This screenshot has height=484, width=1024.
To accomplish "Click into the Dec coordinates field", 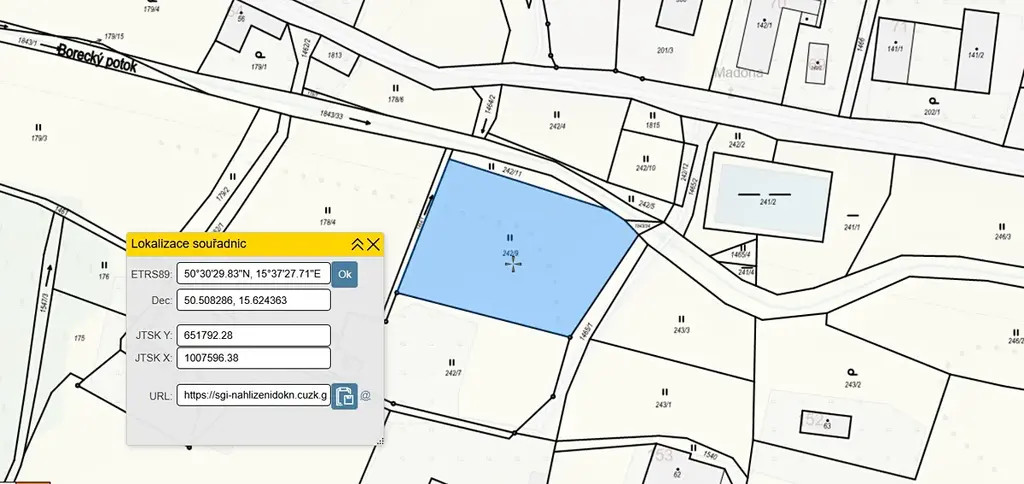I will pyautogui.click(x=253, y=300).
